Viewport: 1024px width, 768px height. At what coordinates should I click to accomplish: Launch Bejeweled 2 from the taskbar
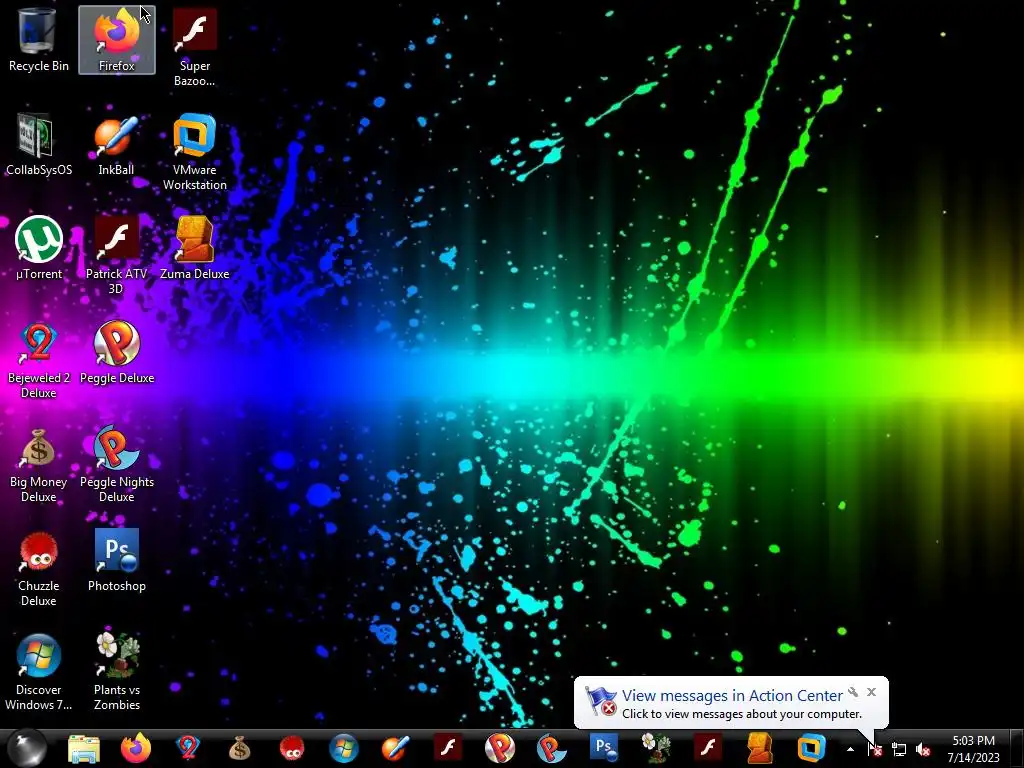pos(187,748)
